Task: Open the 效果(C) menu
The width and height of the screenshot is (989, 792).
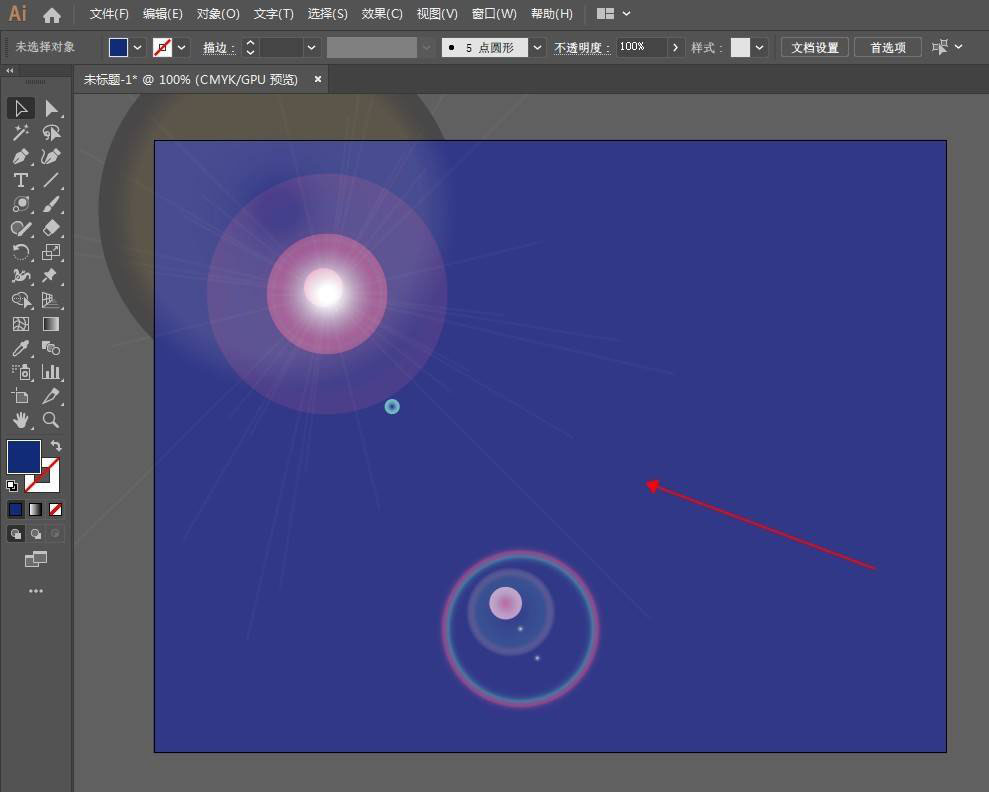Action: click(382, 14)
